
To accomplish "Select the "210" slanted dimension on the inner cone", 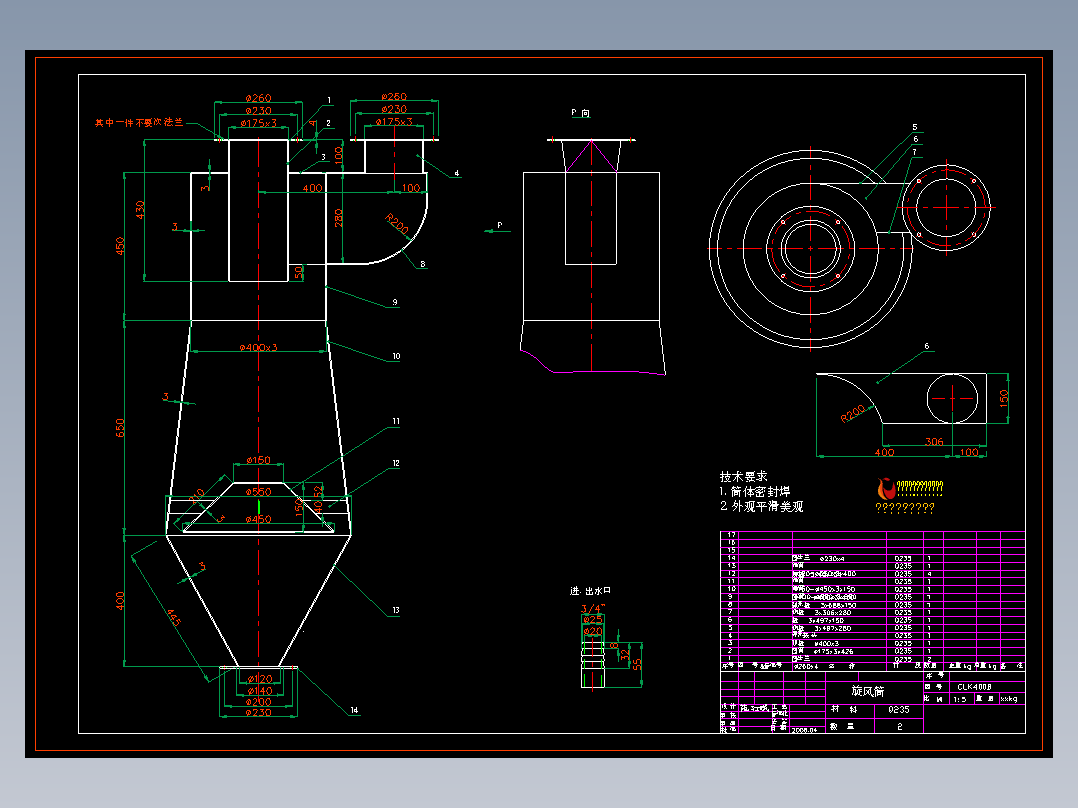I will click(x=197, y=496).
